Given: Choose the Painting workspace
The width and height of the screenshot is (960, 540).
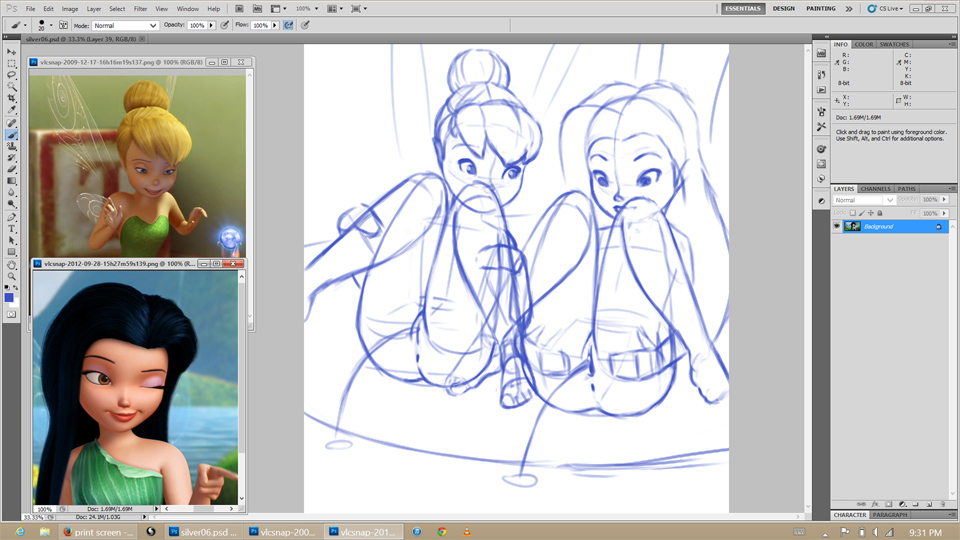Looking at the screenshot, I should point(820,9).
